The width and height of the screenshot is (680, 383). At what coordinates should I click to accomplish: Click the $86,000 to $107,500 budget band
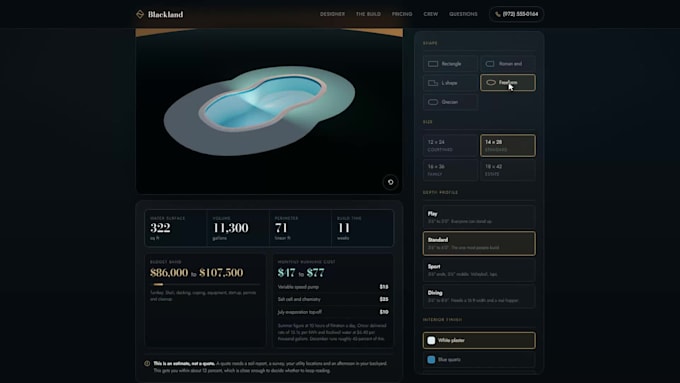196,272
